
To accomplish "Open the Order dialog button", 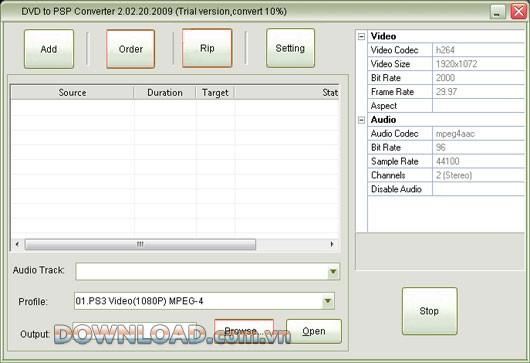I will [x=130, y=49].
